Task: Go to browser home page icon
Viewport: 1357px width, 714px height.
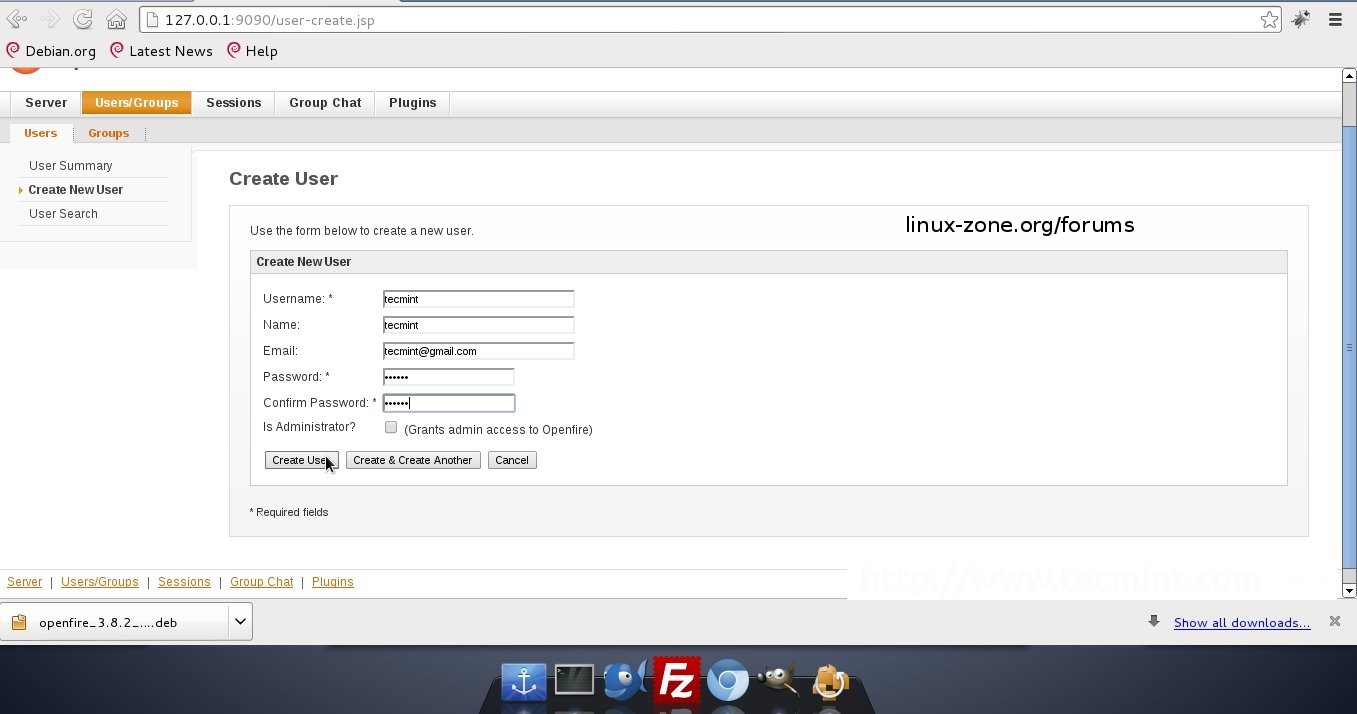Action: [x=116, y=19]
